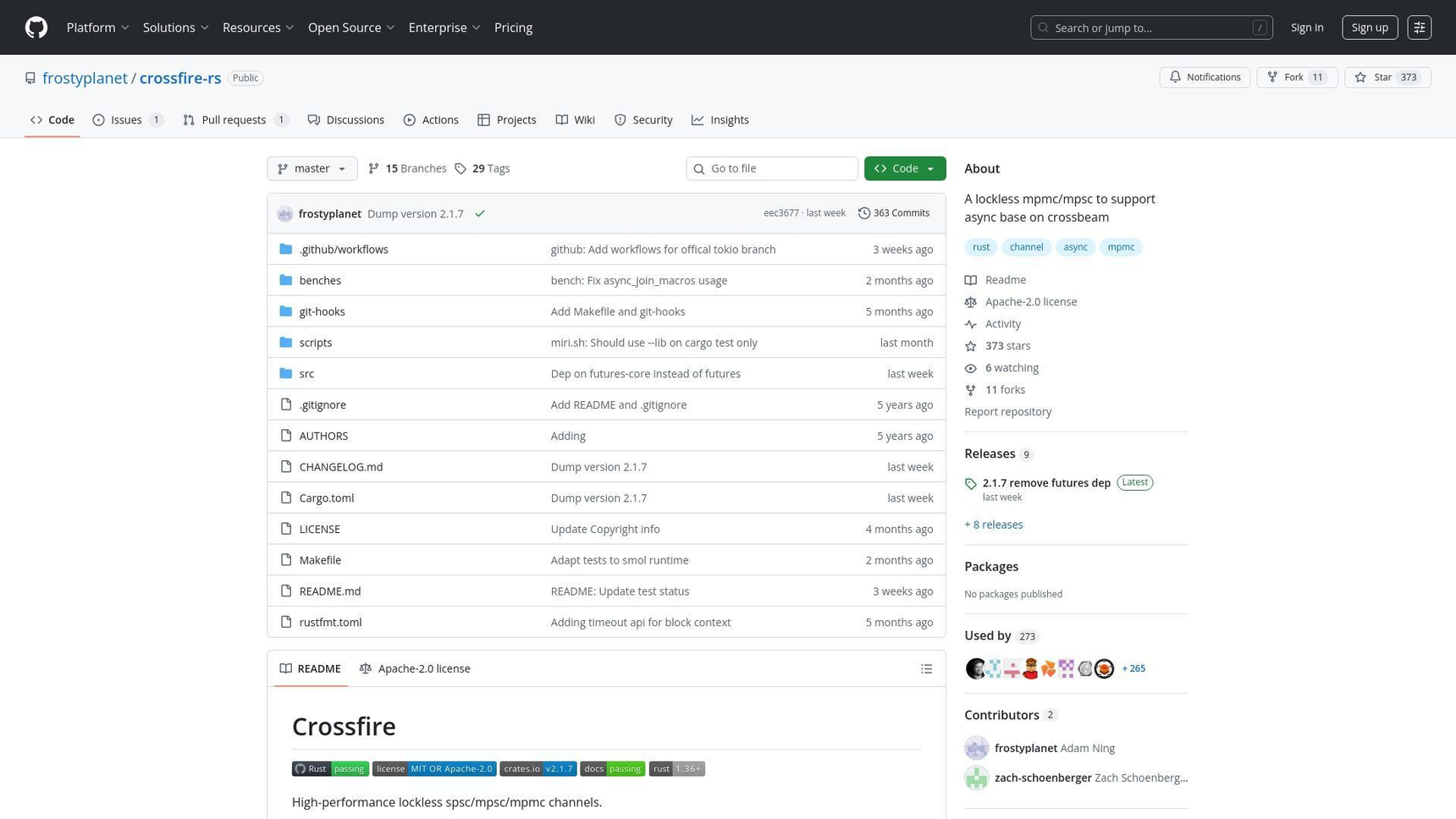View the 29 Tags list
Image resolution: width=1456 pixels, height=819 pixels.
[483, 168]
